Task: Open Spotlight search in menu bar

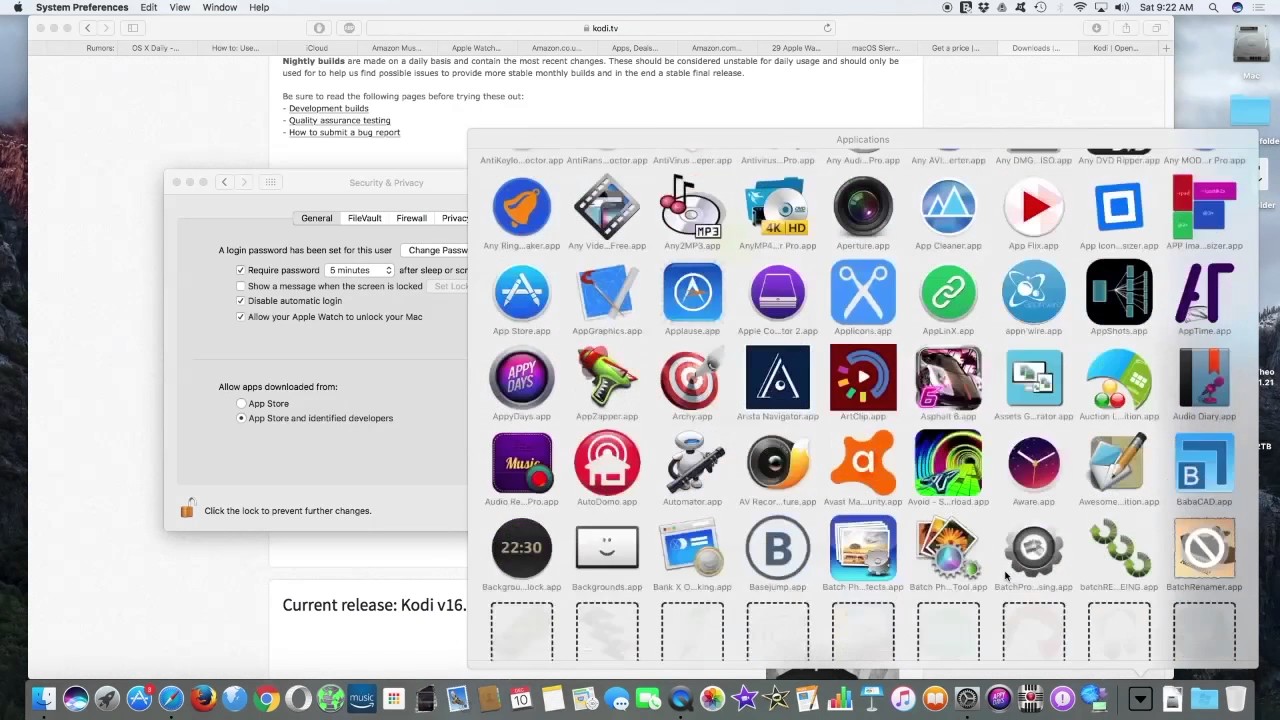Action: pyautogui.click(x=1213, y=7)
